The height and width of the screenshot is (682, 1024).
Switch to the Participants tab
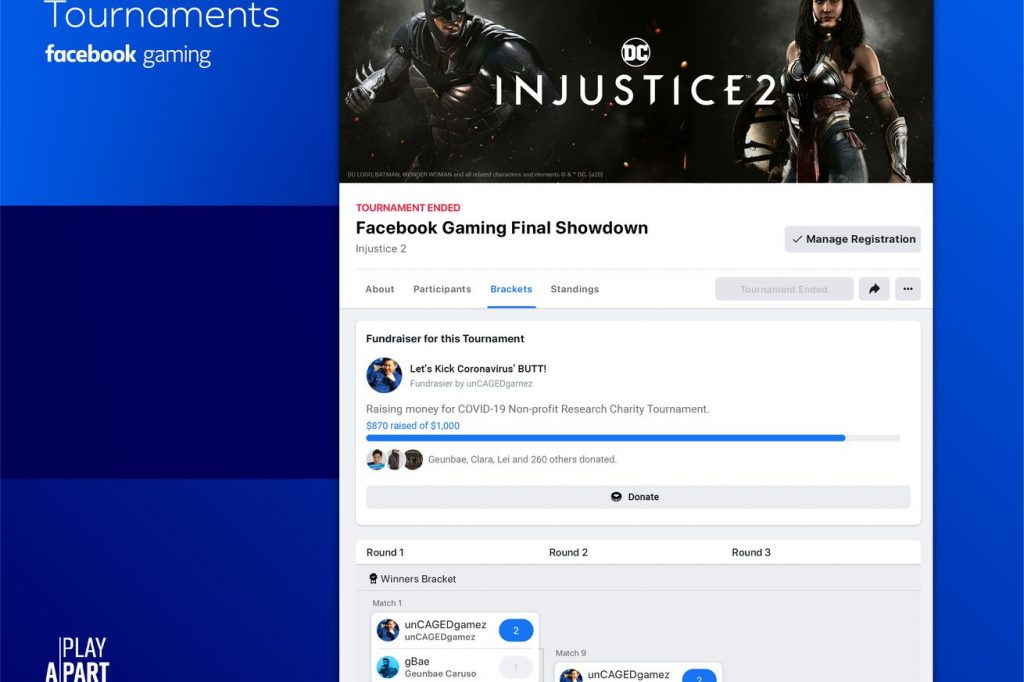point(441,289)
